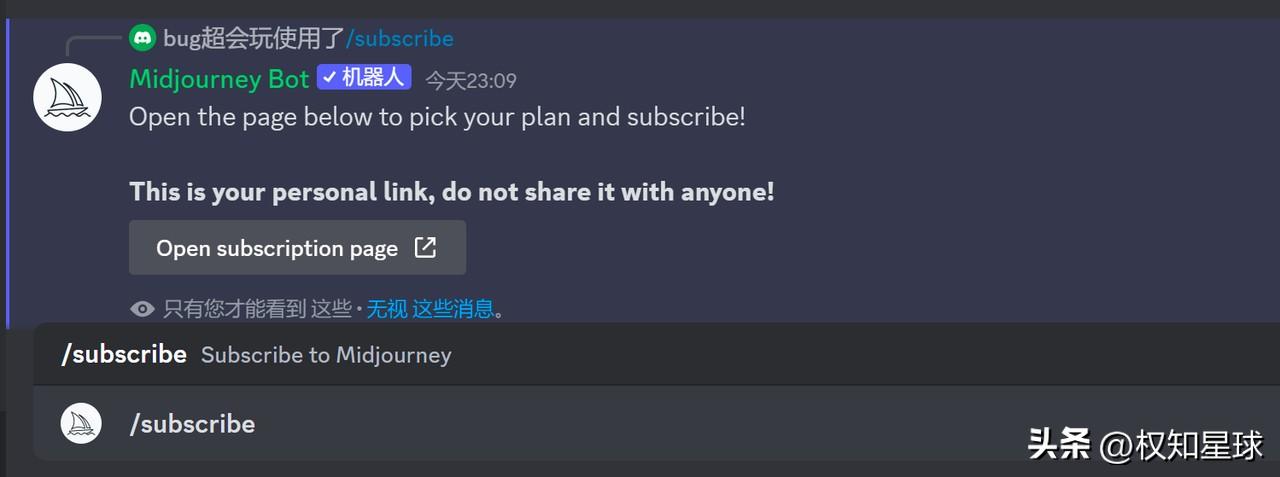Click the Subscribe to Midjourney description text
Viewport: 1280px width, 477px height.
(x=326, y=355)
